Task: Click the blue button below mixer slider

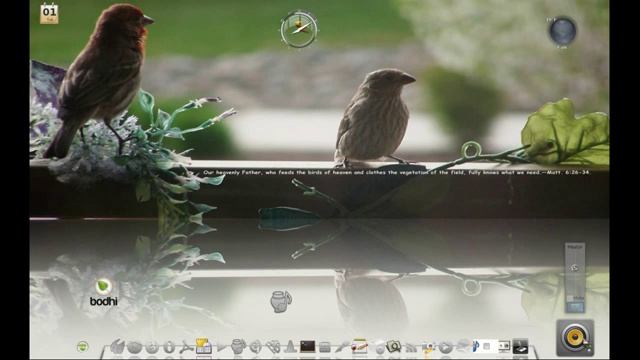Action: coord(575,307)
